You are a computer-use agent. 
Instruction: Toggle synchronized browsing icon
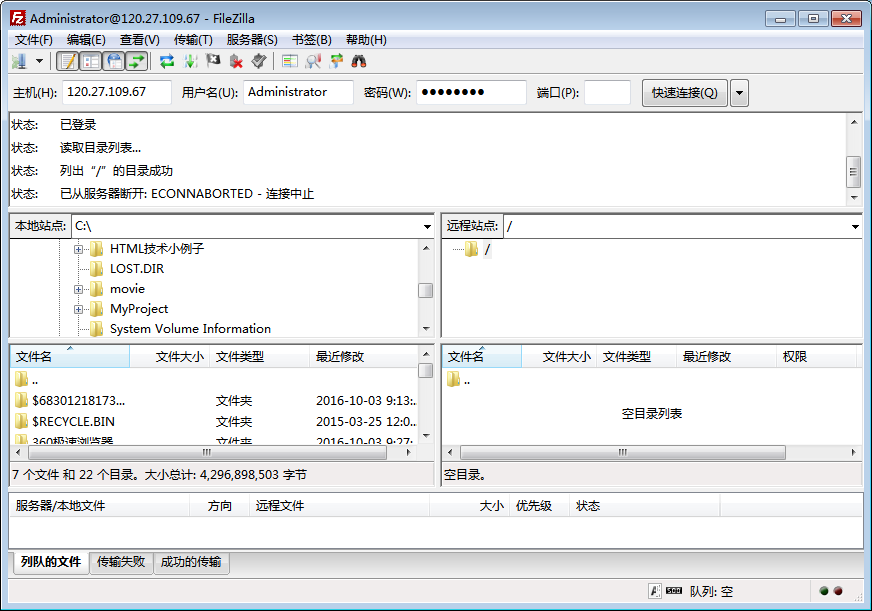(x=336, y=61)
